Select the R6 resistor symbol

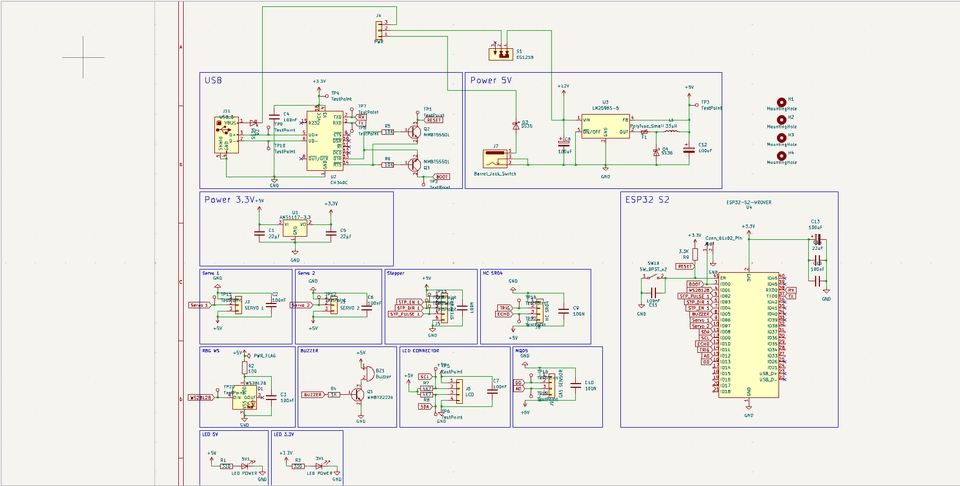[388, 165]
